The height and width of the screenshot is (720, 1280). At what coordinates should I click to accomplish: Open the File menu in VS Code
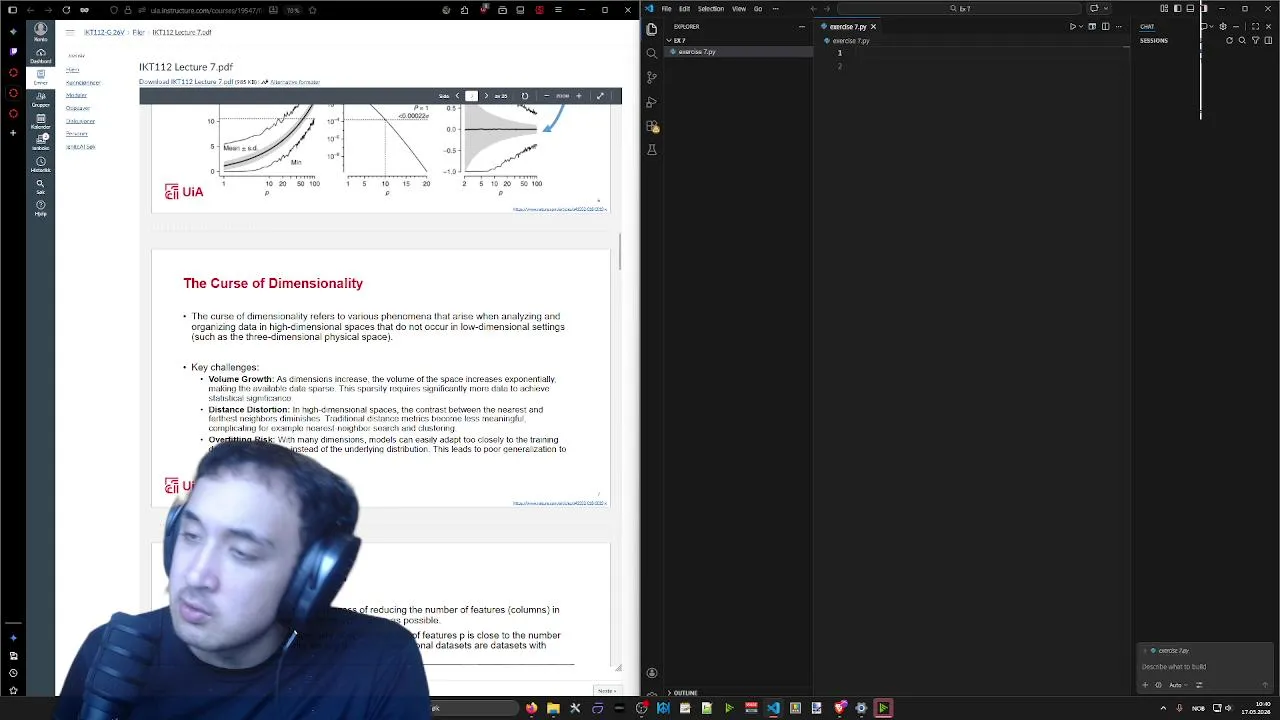666,9
